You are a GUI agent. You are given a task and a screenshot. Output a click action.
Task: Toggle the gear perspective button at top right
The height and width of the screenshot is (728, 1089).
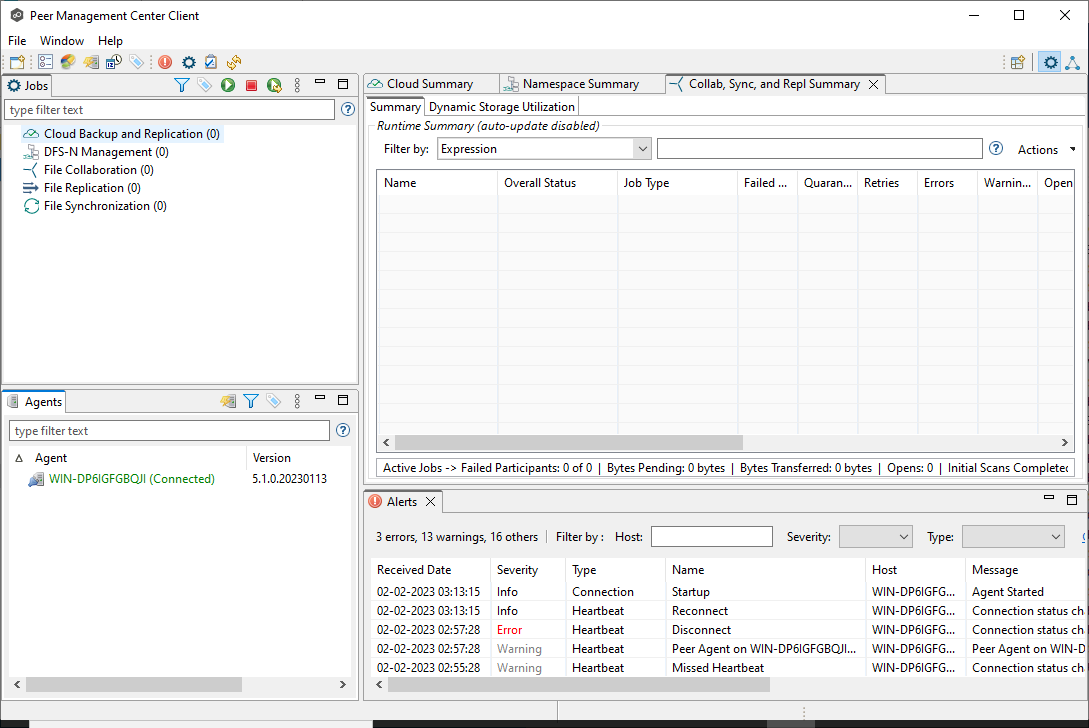pos(1050,62)
